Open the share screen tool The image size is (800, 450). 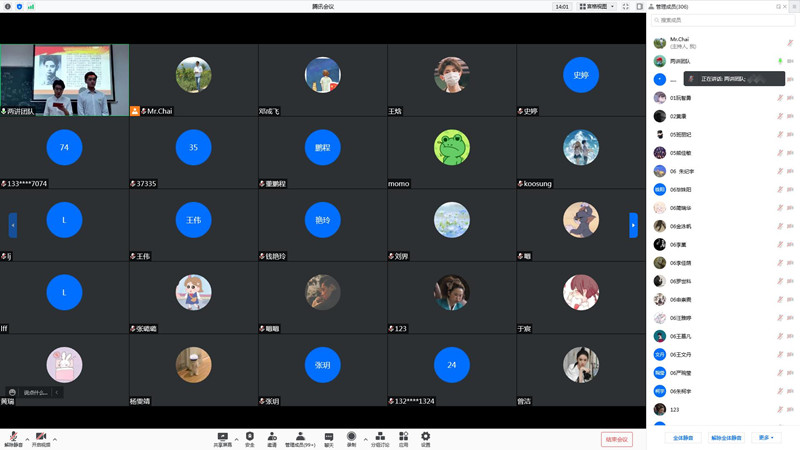click(x=222, y=439)
